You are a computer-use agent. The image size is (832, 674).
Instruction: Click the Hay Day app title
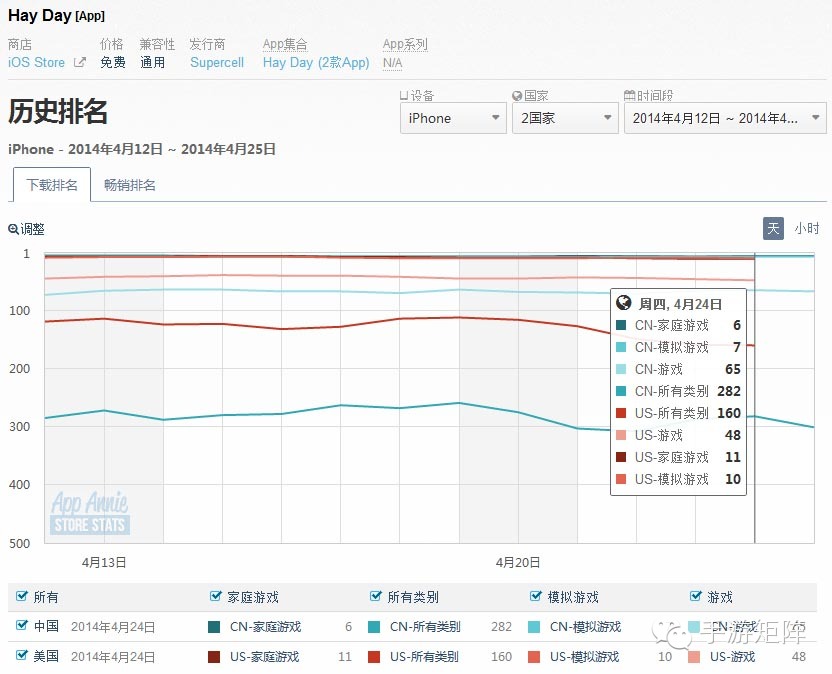point(40,15)
